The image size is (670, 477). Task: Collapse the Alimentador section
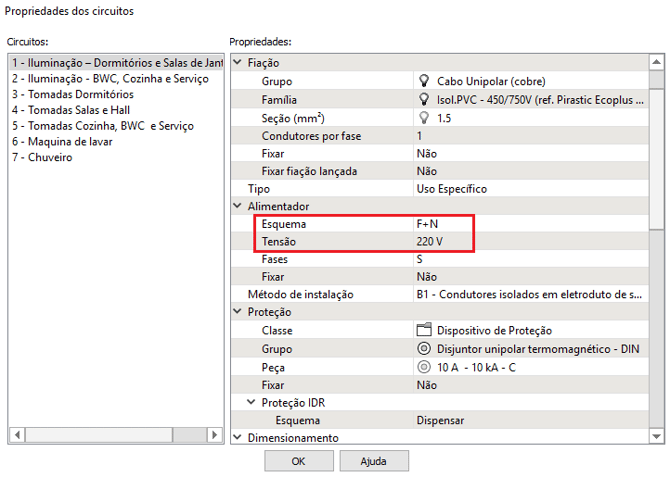tap(237, 206)
